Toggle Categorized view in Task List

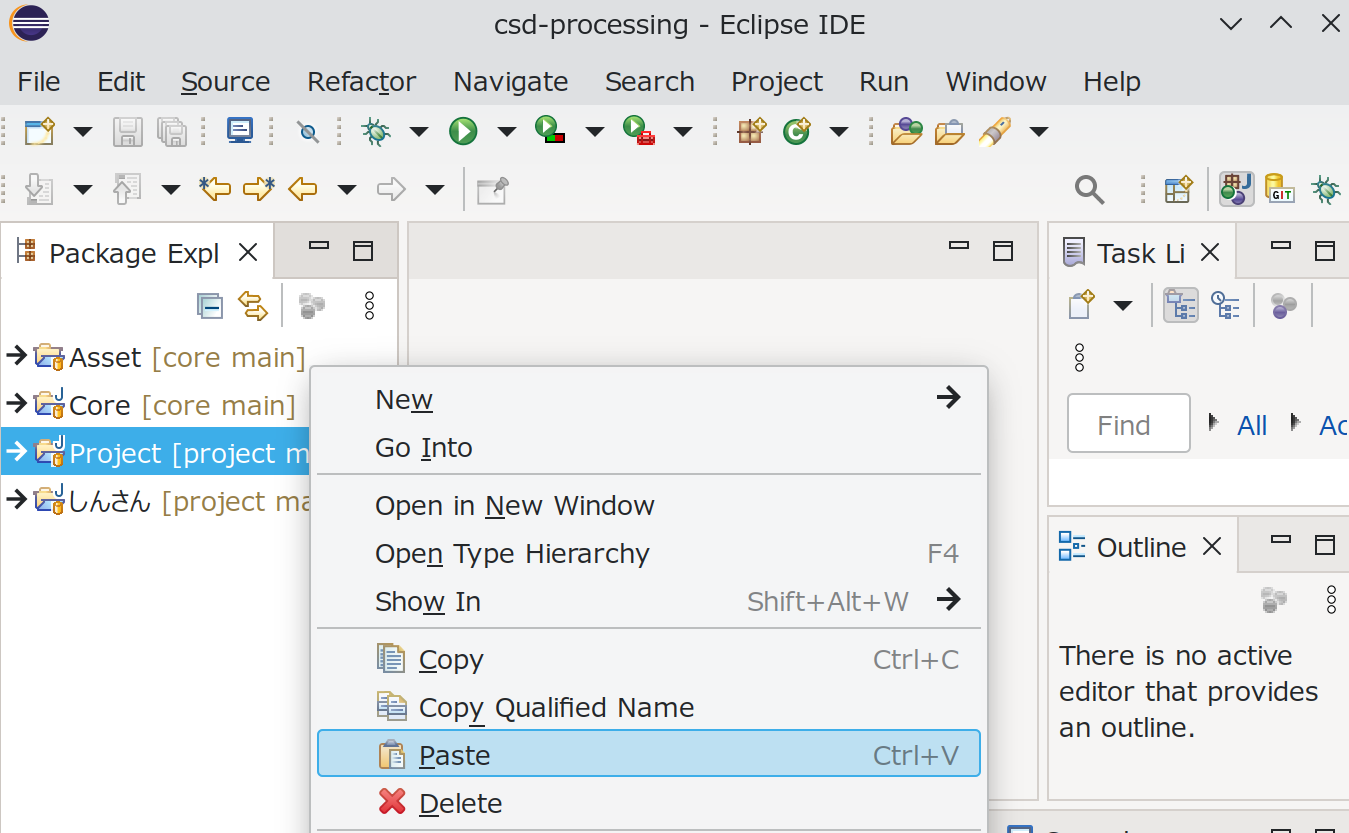pos(1181,305)
